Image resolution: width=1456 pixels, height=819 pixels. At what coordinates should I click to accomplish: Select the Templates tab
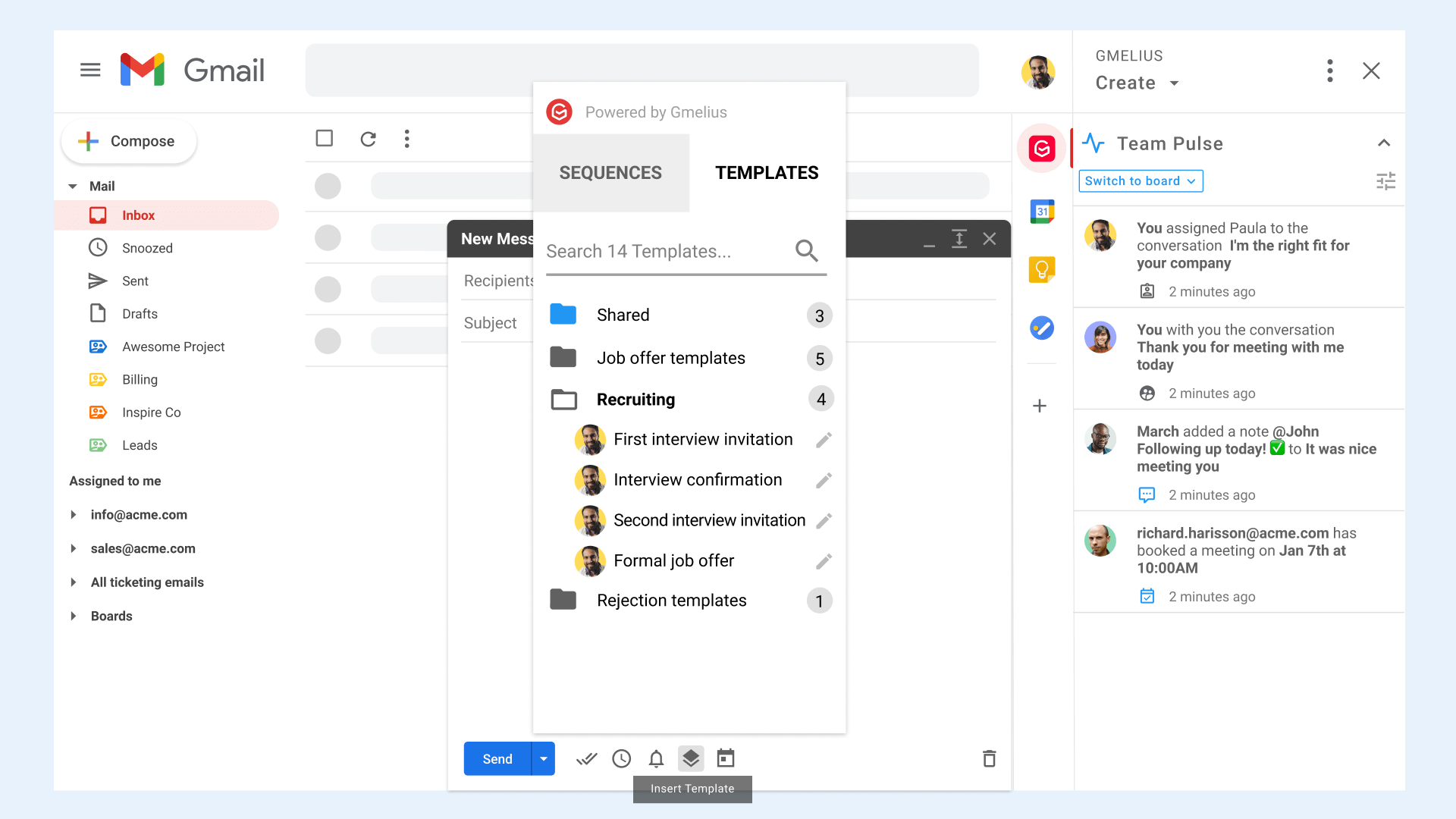(x=767, y=173)
